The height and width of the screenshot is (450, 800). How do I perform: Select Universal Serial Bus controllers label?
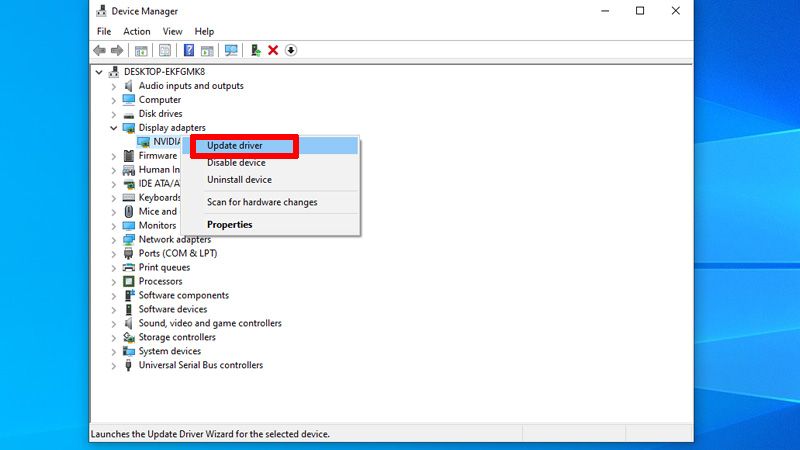[x=201, y=365]
